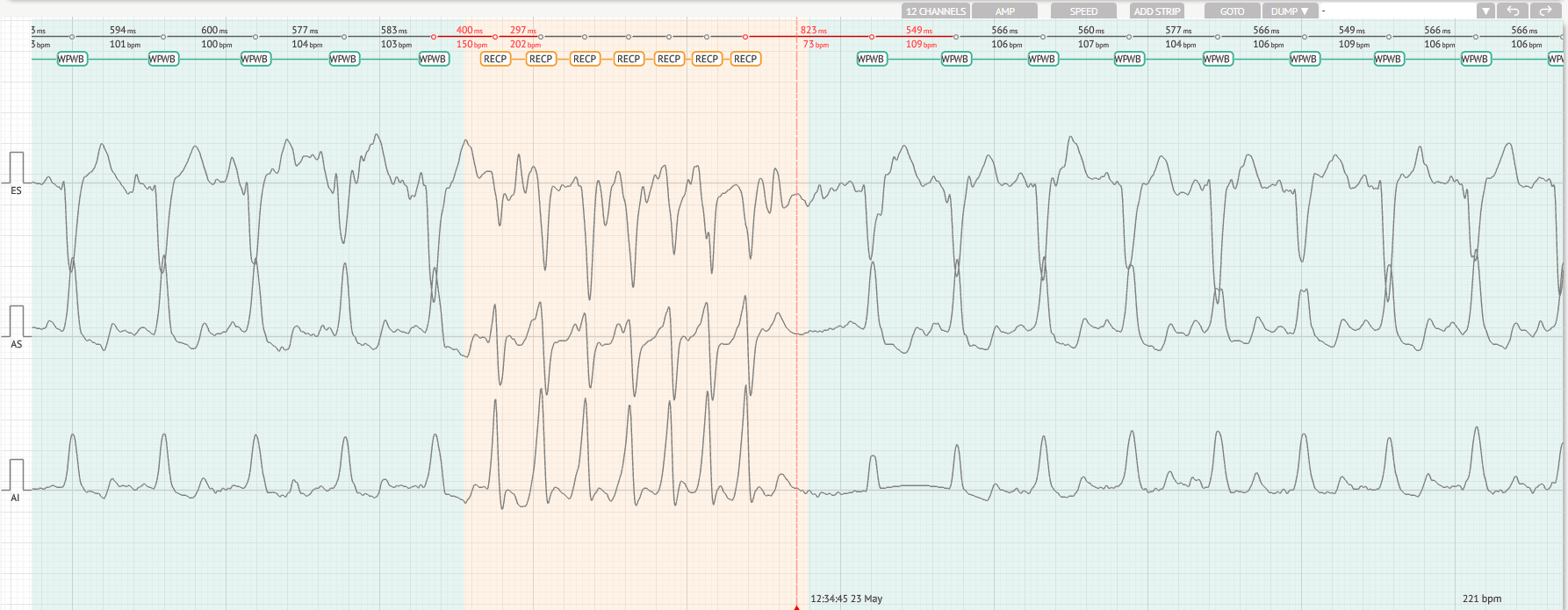1568x610 pixels.
Task: Expand the dropdown arrow beside text field
Action: 1485,11
